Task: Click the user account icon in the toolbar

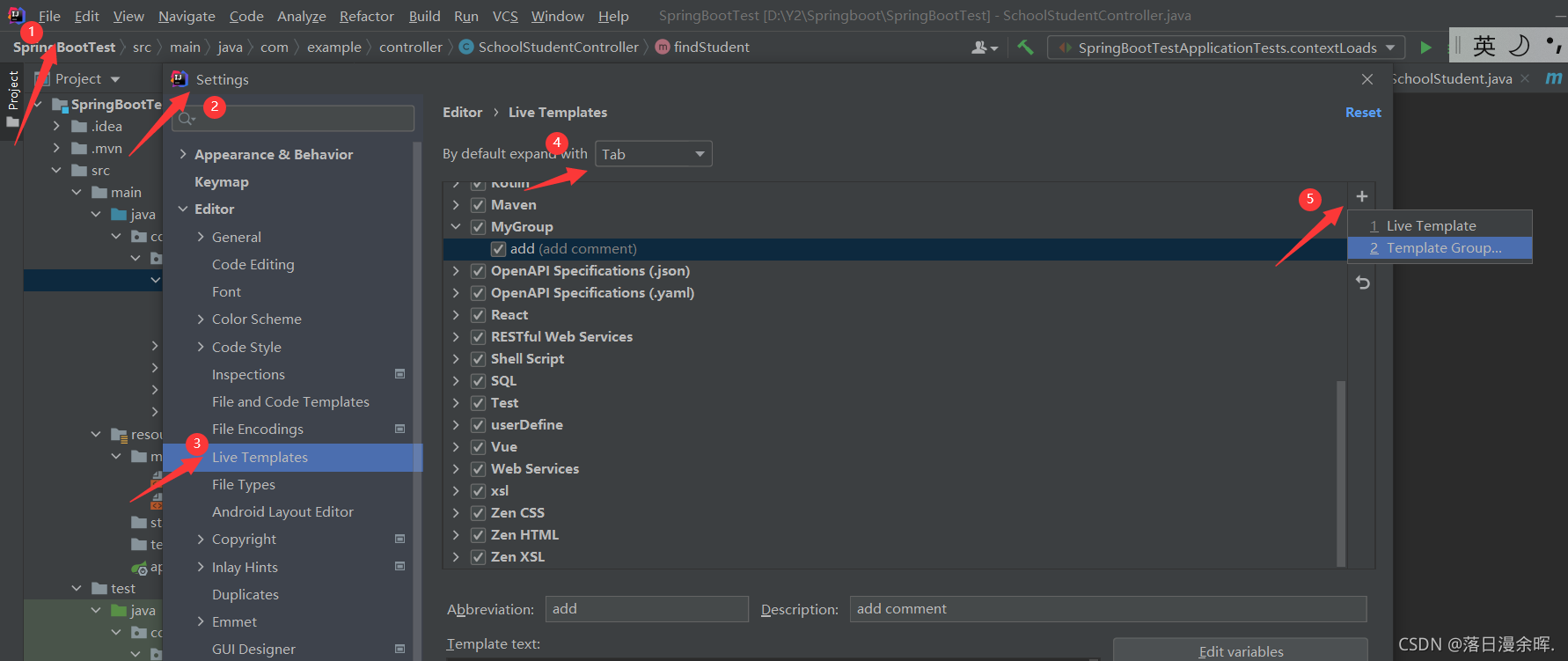Action: pyautogui.click(x=984, y=48)
